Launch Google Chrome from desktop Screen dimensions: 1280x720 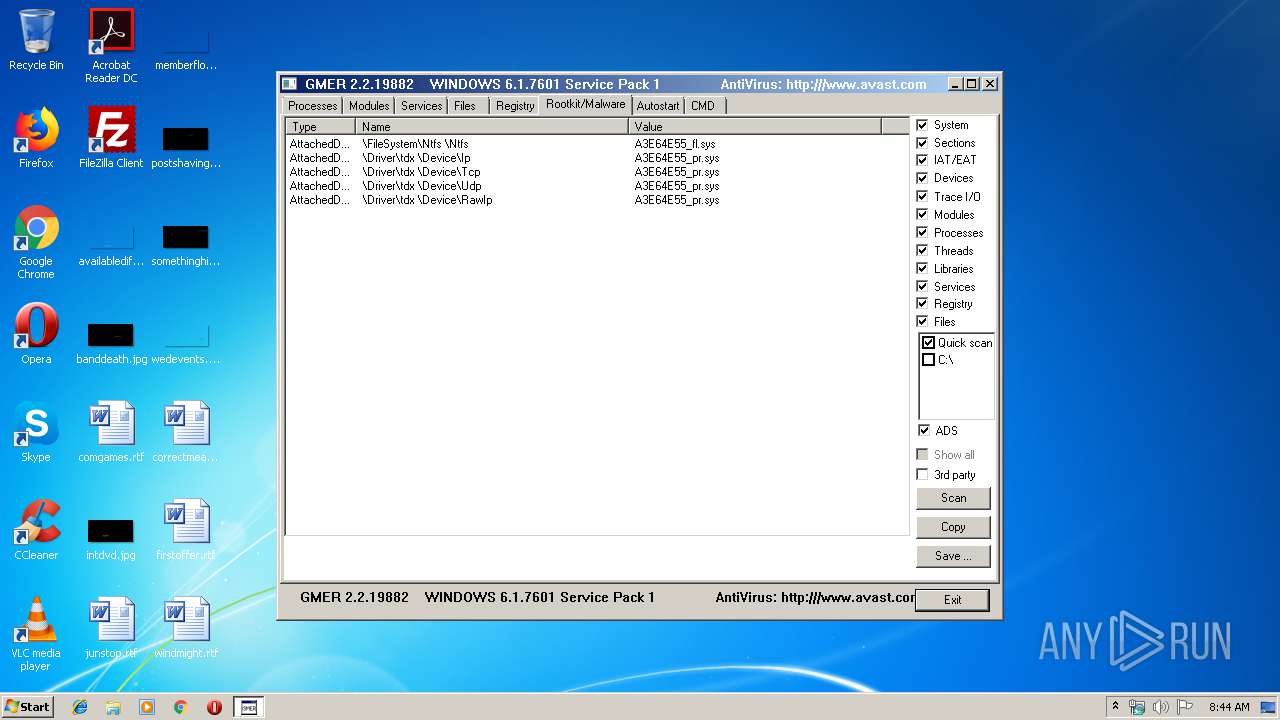tap(36, 242)
